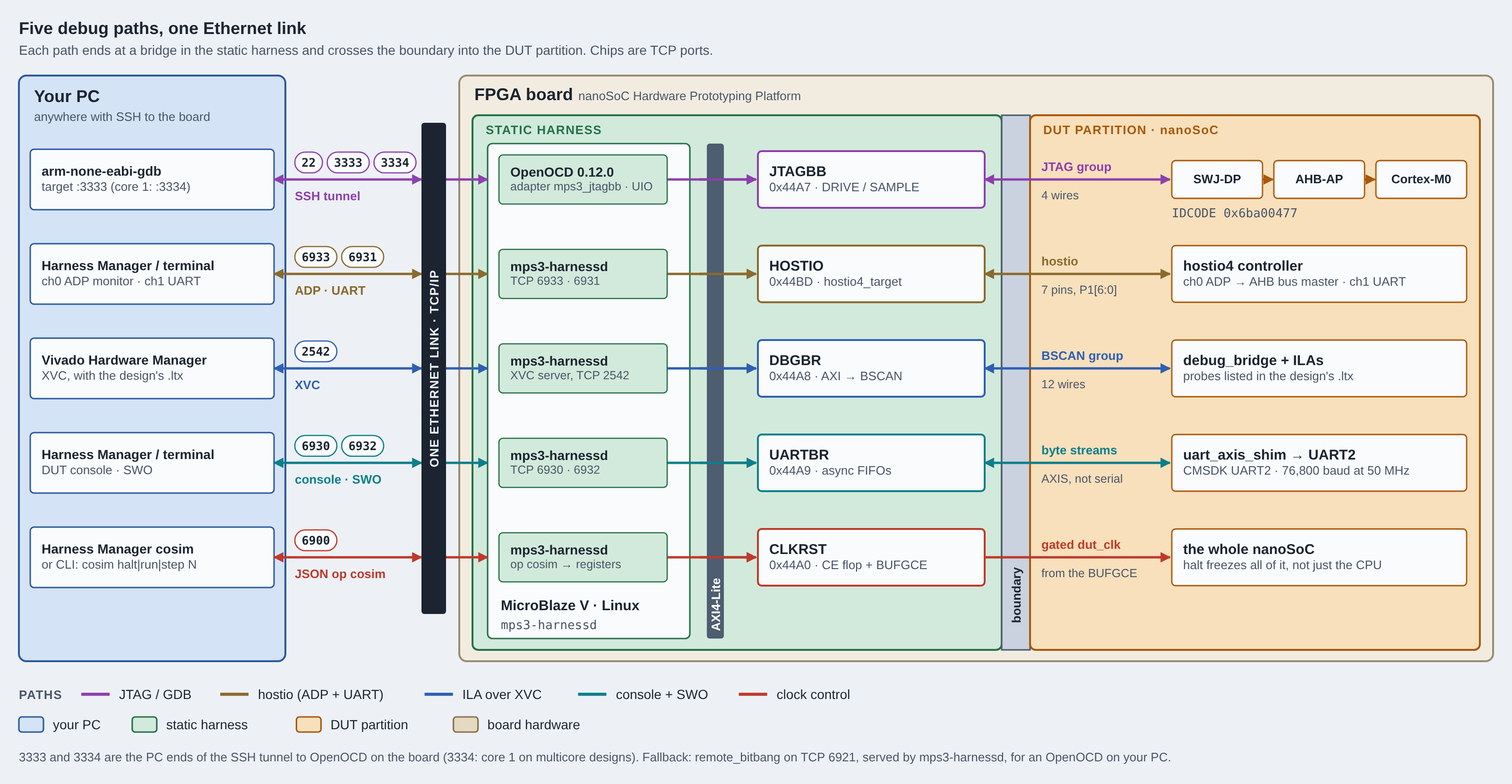Click the DUT partition legend swatch
1512x784 pixels.
coord(309,724)
